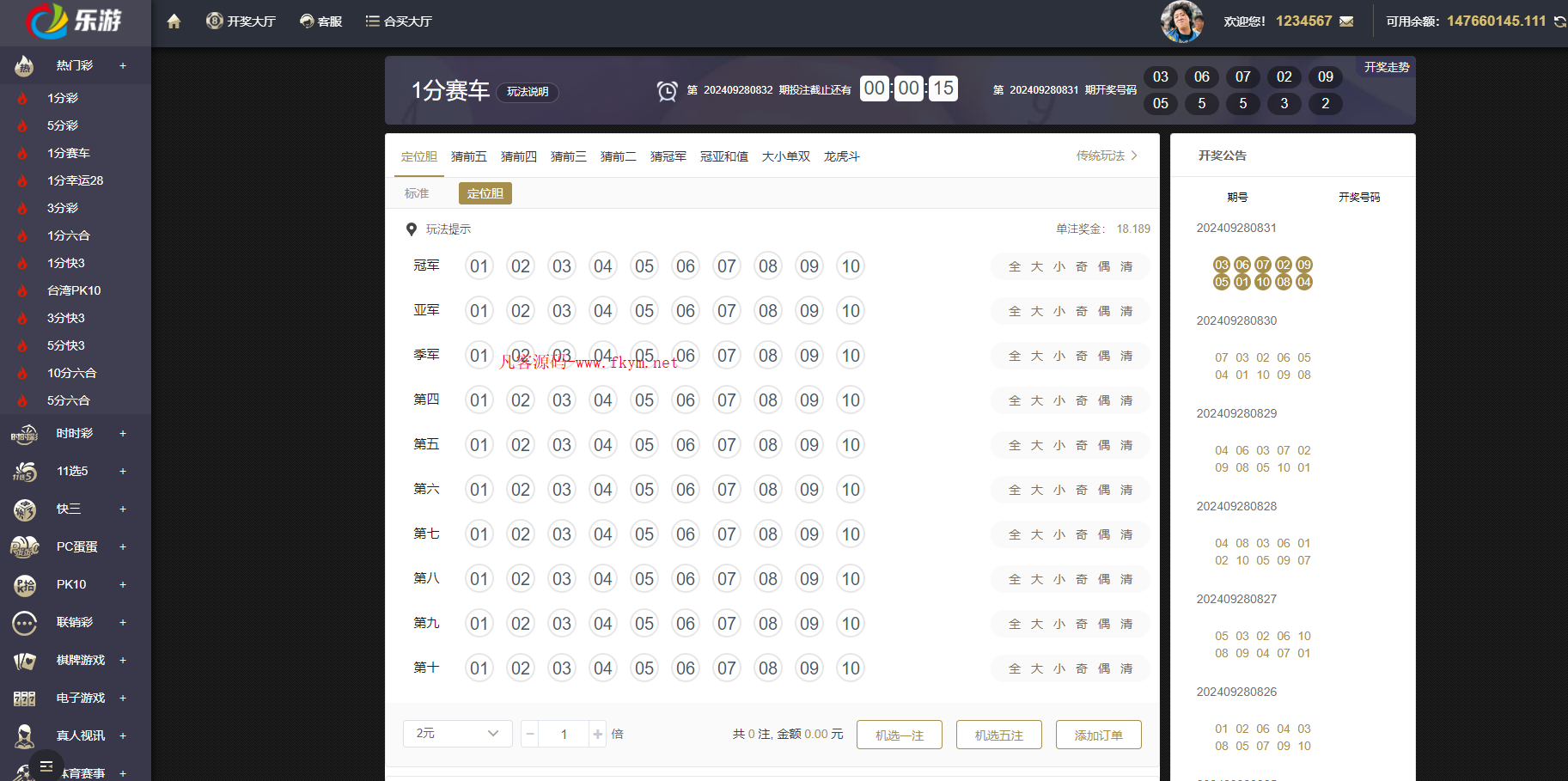1568x781 pixels.
Task: Switch to the 龙虎斗 tab
Action: (x=841, y=156)
